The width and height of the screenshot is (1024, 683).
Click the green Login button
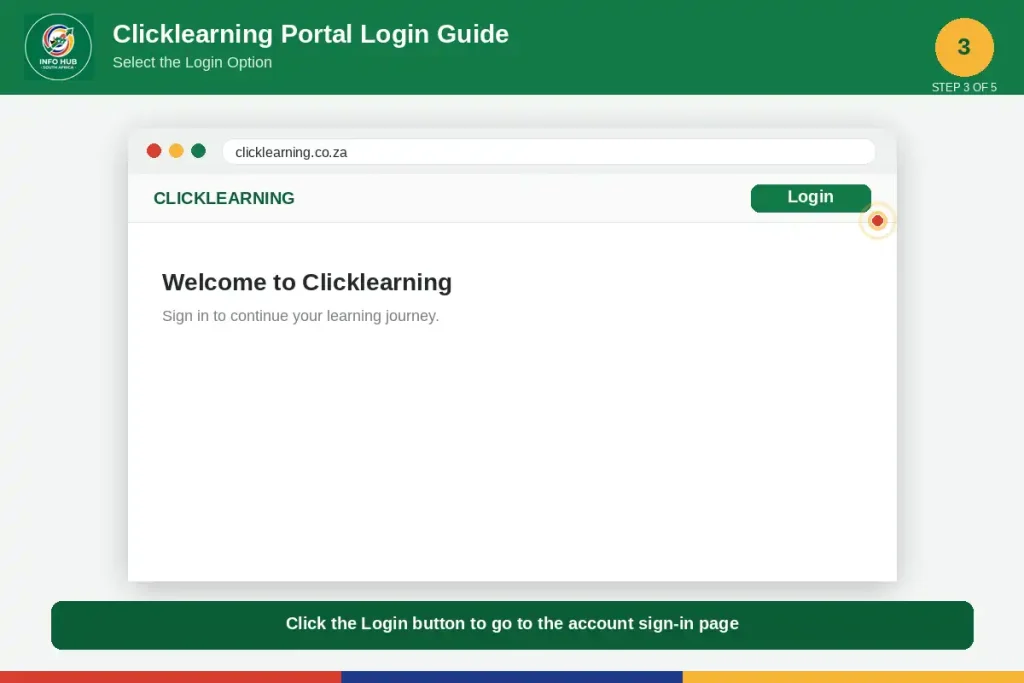[x=810, y=198]
